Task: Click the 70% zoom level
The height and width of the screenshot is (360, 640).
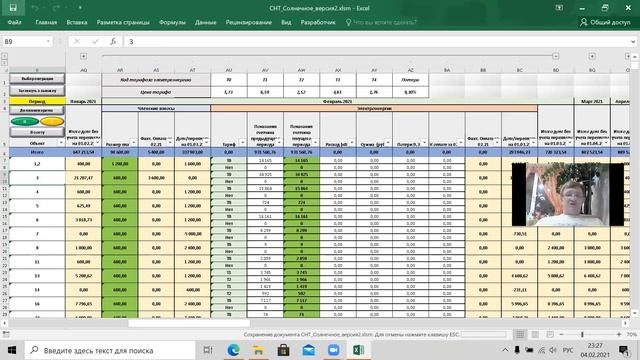Action: click(x=631, y=335)
